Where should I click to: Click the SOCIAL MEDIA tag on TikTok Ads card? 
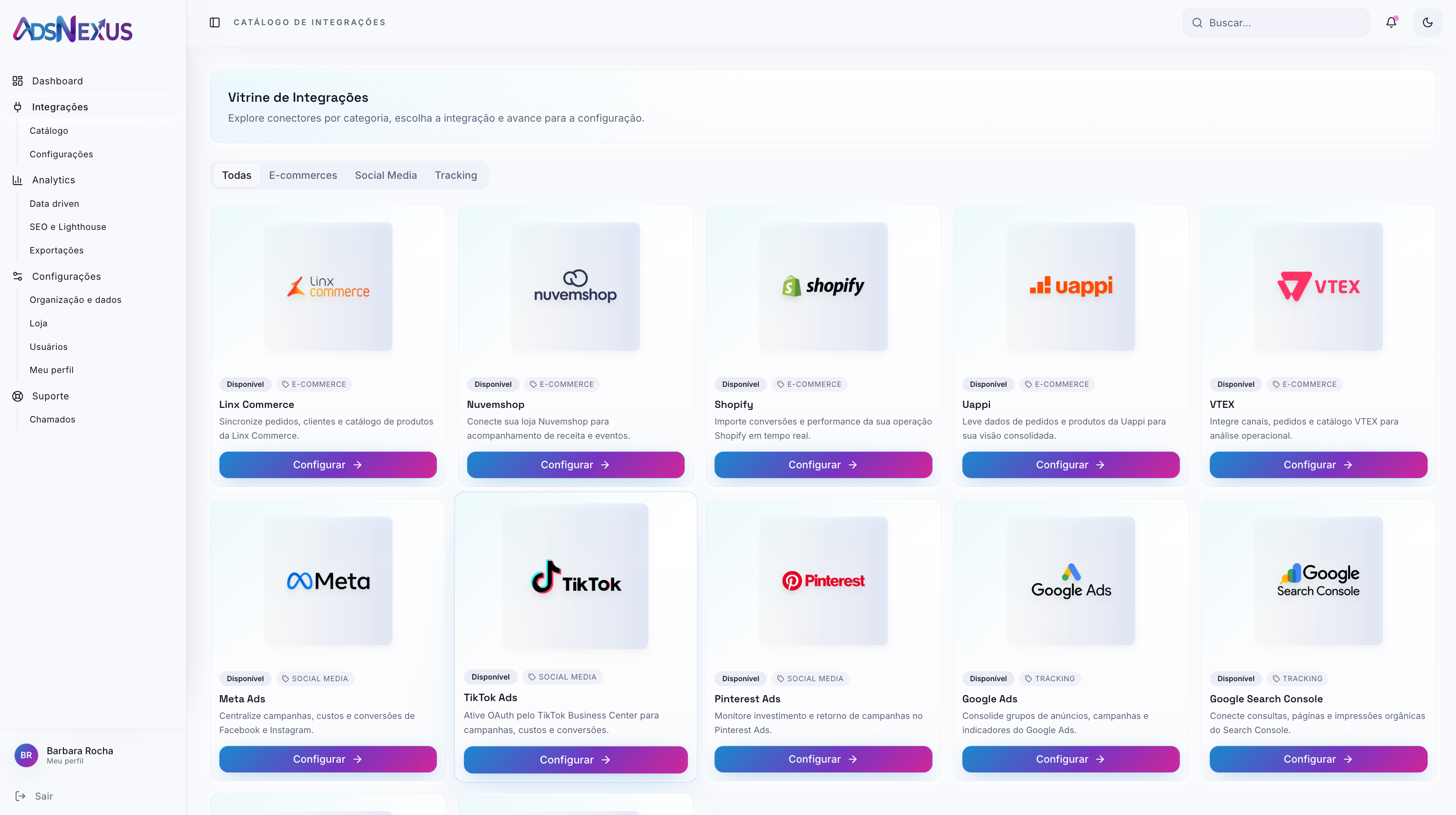point(562,677)
